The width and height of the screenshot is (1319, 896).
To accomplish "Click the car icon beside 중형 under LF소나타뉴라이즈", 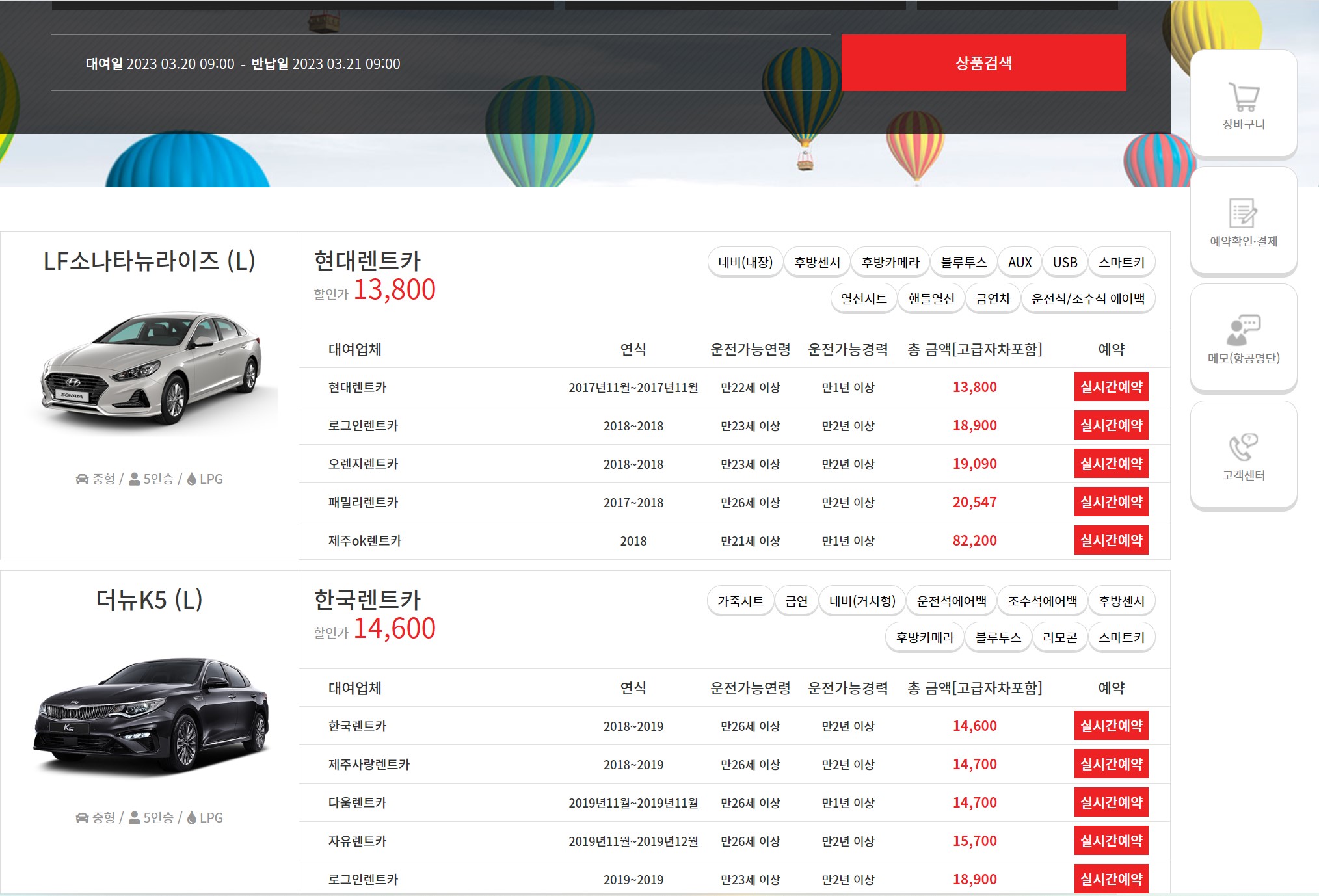I will pyautogui.click(x=82, y=479).
